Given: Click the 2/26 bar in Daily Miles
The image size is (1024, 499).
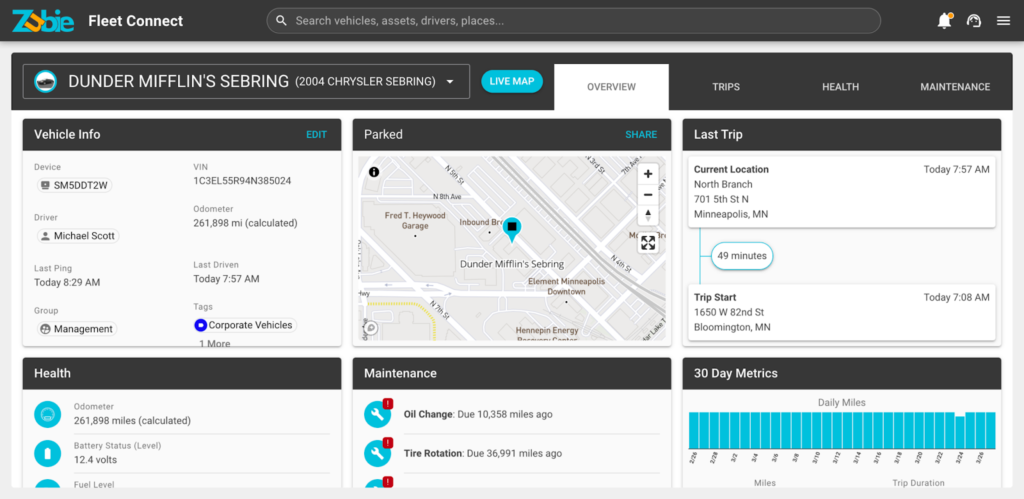Looking at the screenshot, I should click(x=694, y=430).
